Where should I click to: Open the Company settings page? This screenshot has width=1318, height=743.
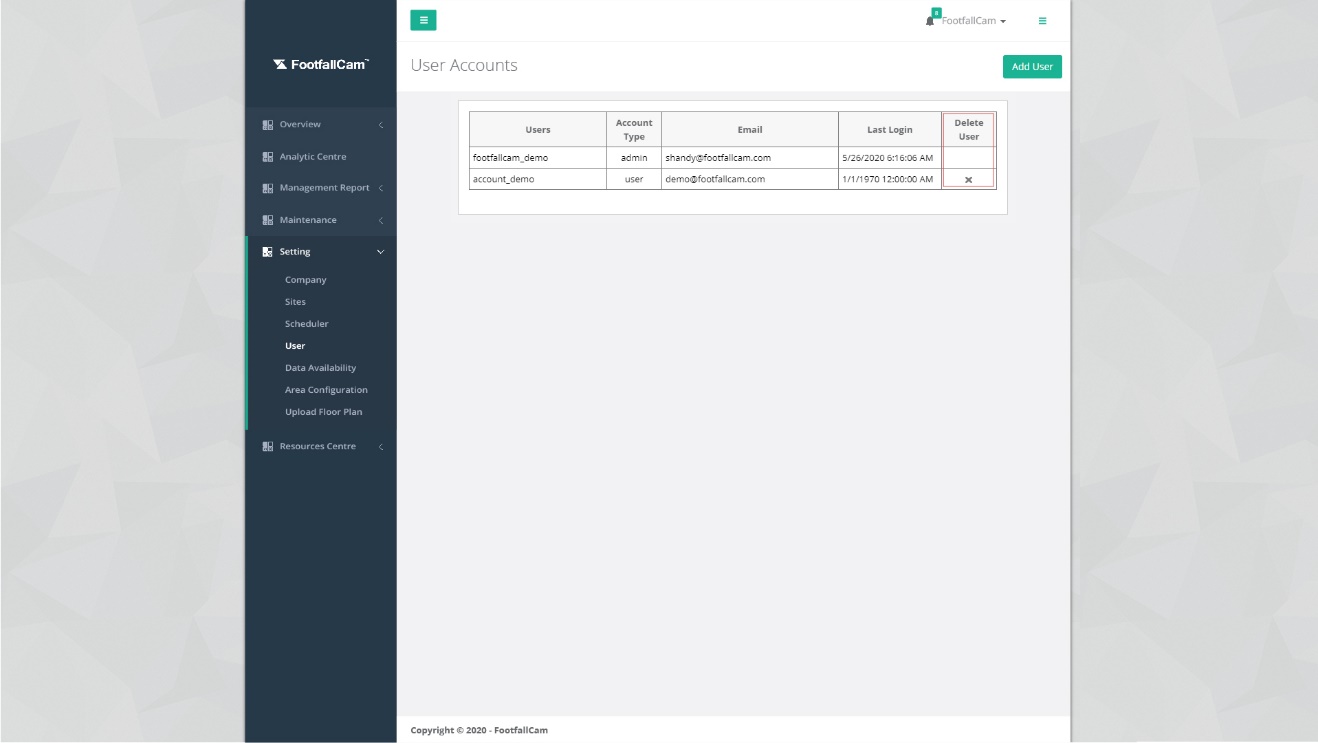pos(305,280)
